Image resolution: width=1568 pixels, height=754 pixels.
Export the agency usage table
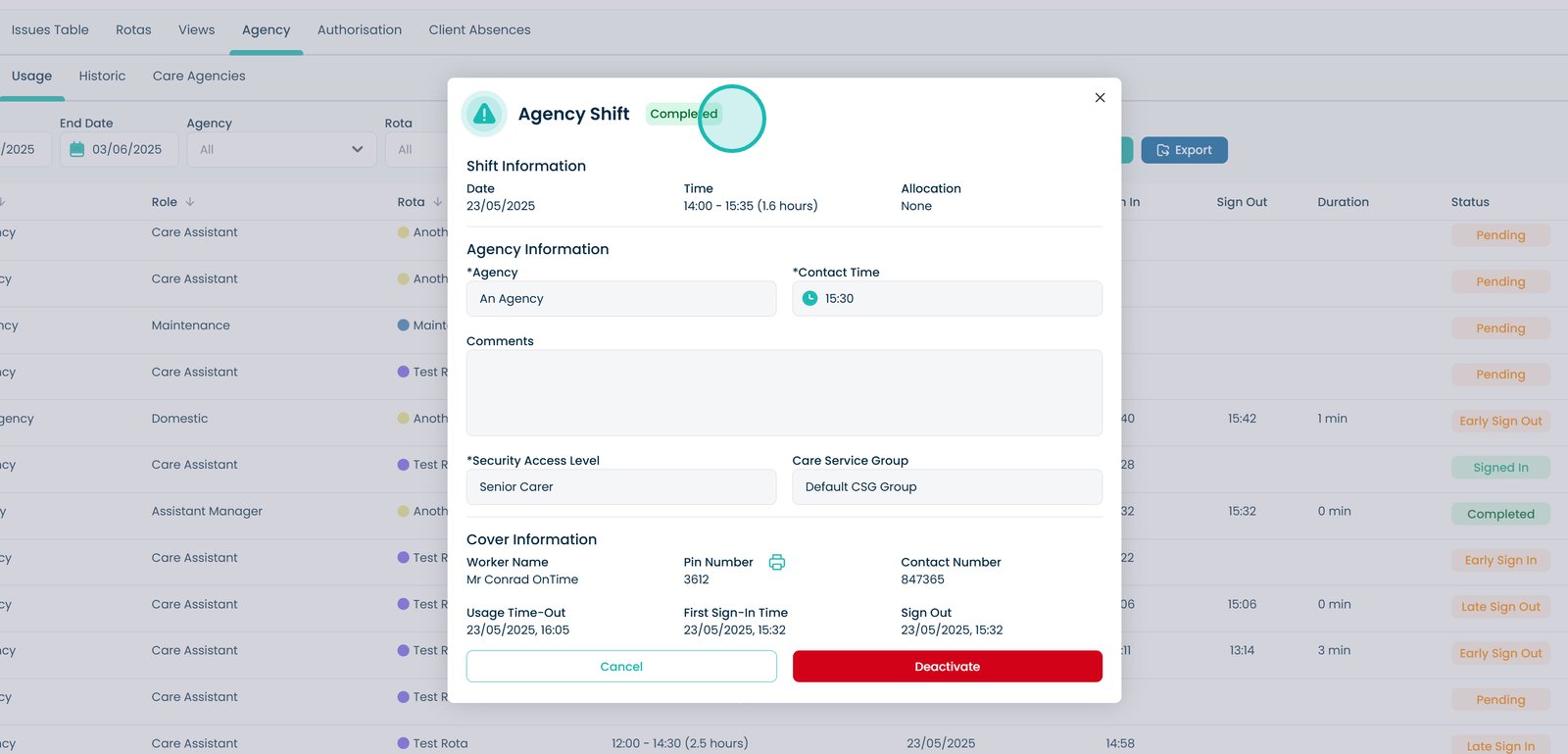pos(1184,150)
